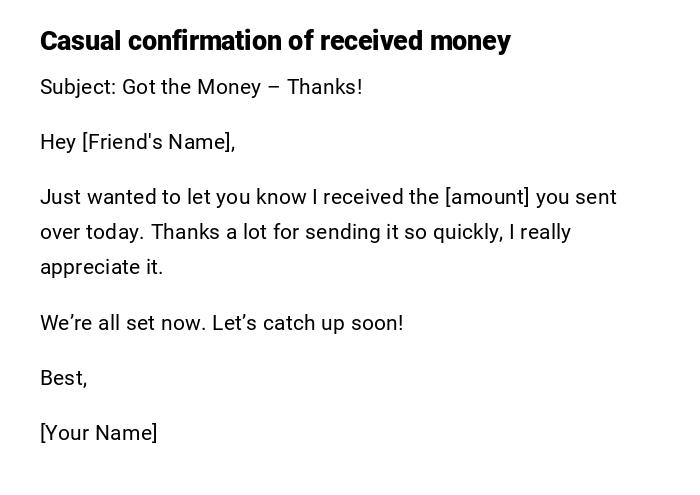This screenshot has width=700, height=495.
Task: Select the [Friend's Name] placeholder
Action: pos(159,142)
